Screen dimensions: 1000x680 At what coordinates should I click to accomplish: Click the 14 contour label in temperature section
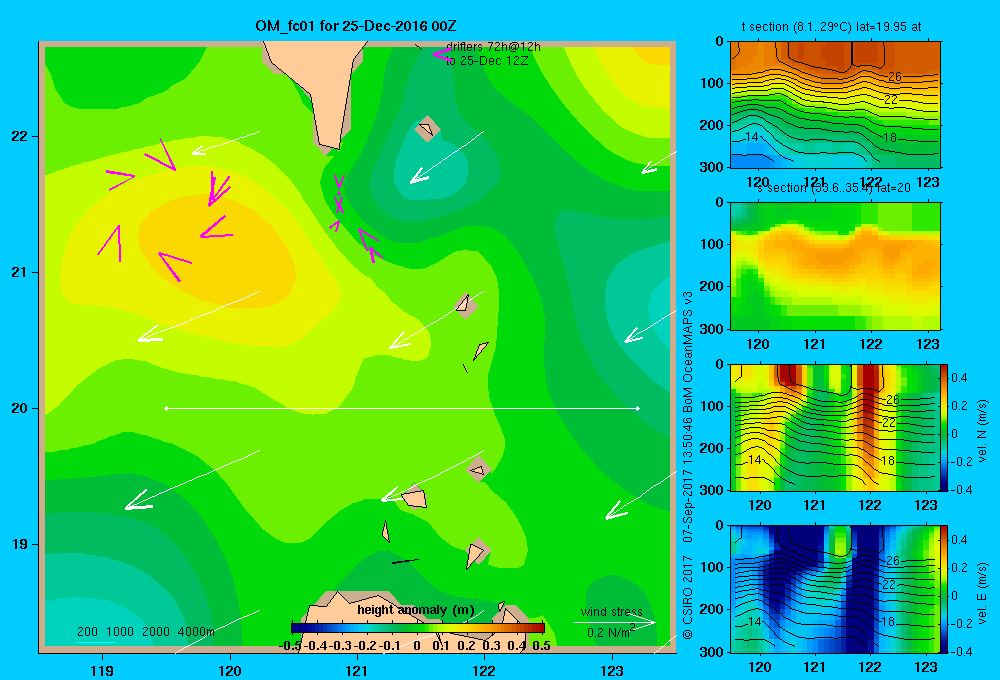click(752, 137)
